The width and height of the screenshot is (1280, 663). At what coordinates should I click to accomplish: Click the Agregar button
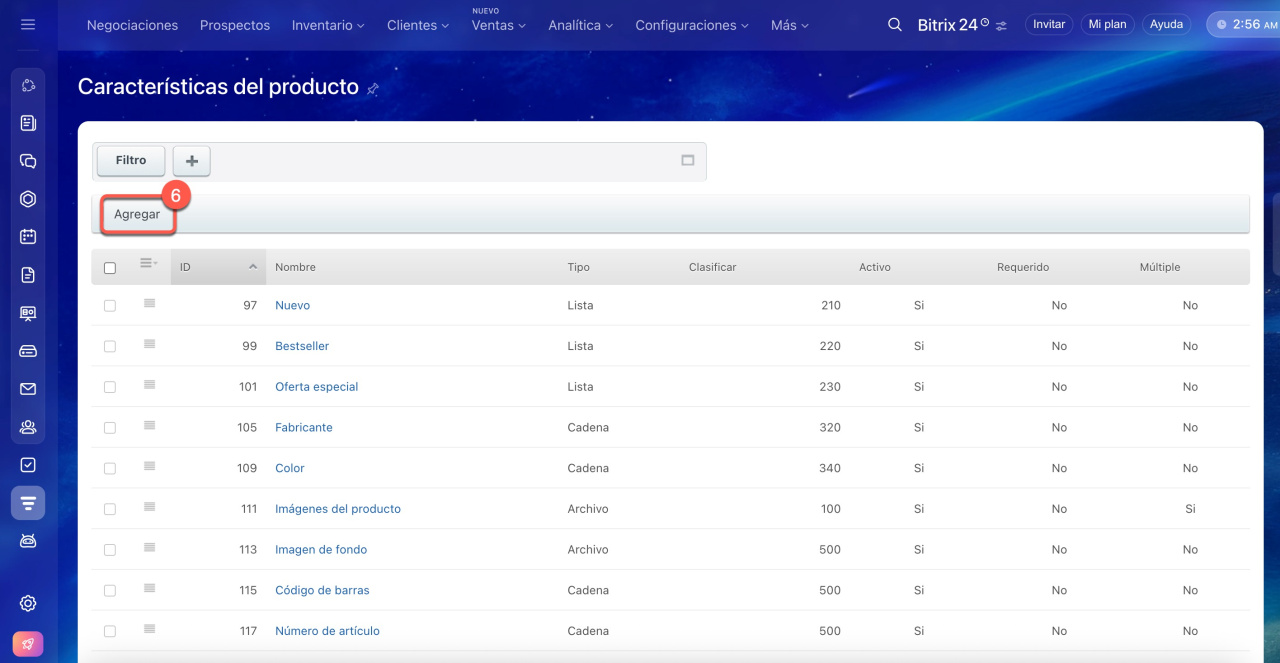(137, 215)
